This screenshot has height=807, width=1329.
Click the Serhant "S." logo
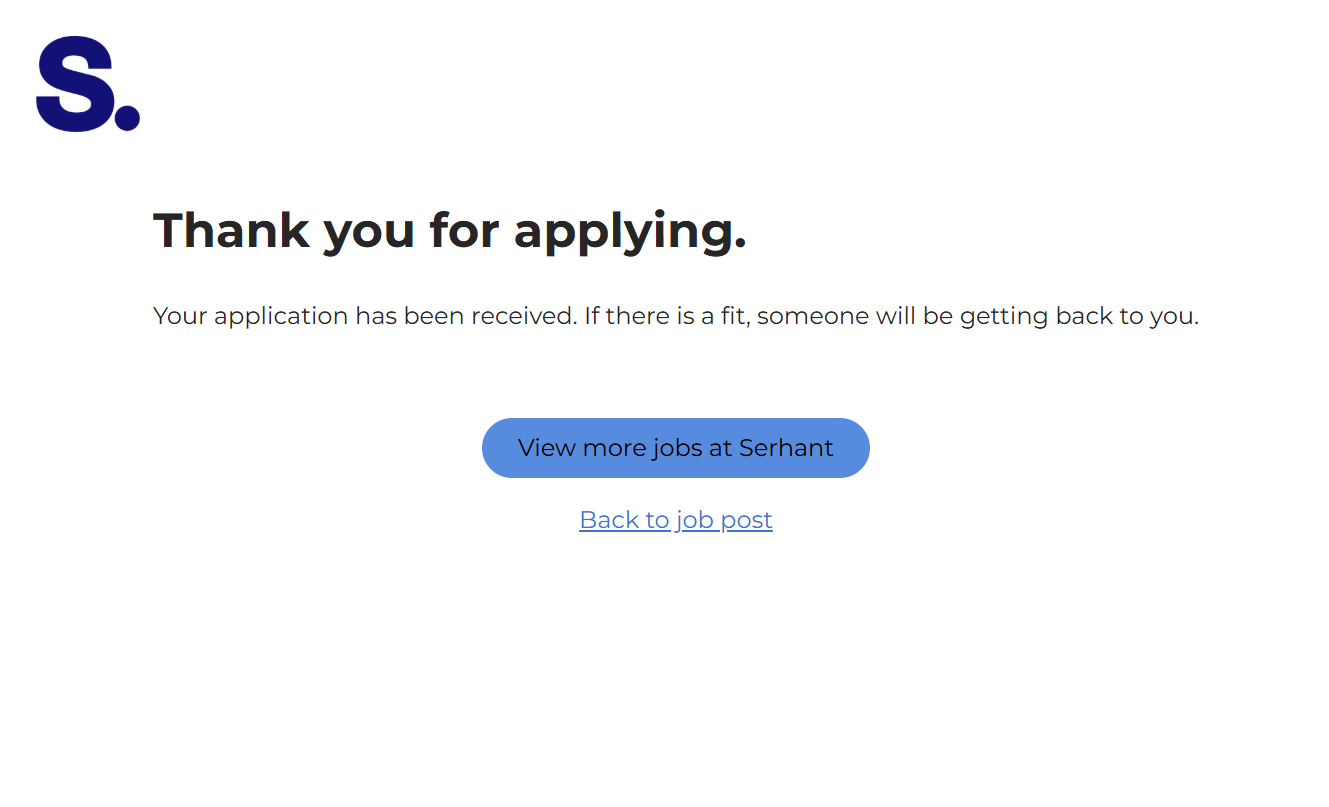tap(87, 84)
